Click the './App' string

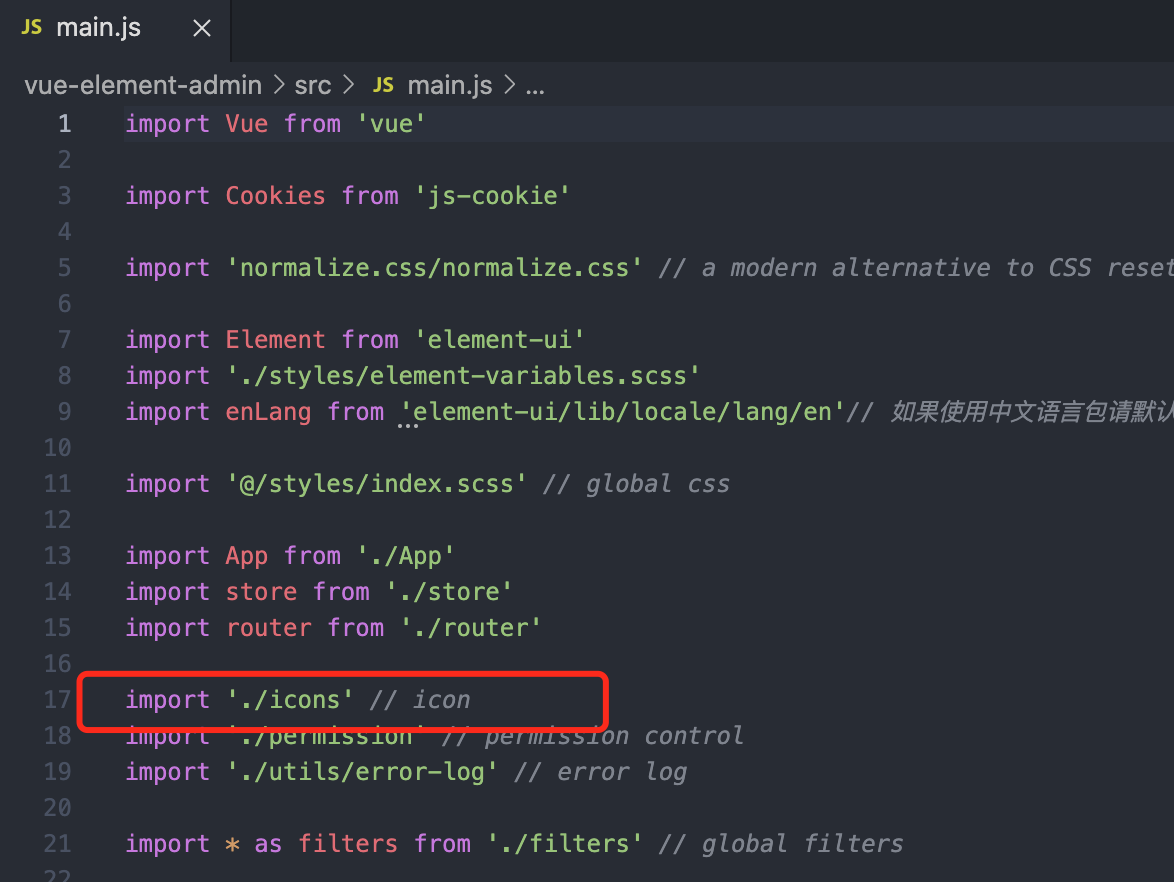coord(405,556)
